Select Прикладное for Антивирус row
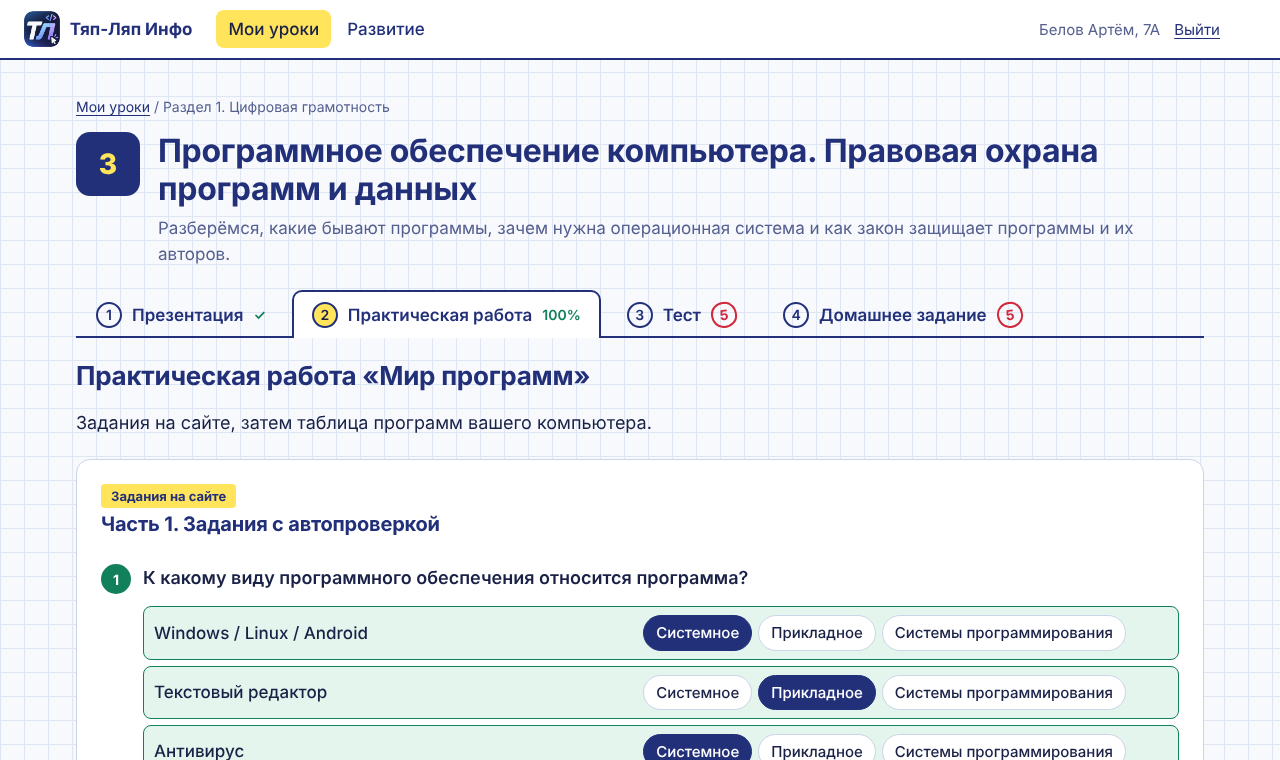 pos(817,749)
